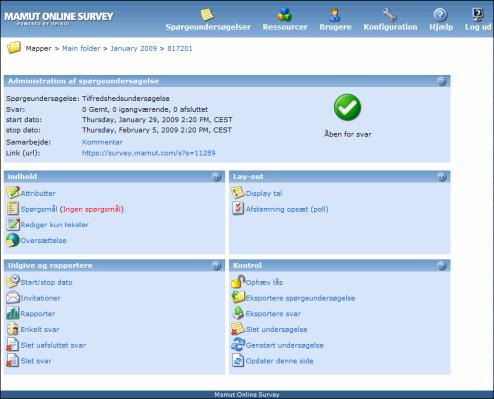Open help for the Kontrol panel
The width and height of the screenshot is (494, 399).
pos(442,266)
